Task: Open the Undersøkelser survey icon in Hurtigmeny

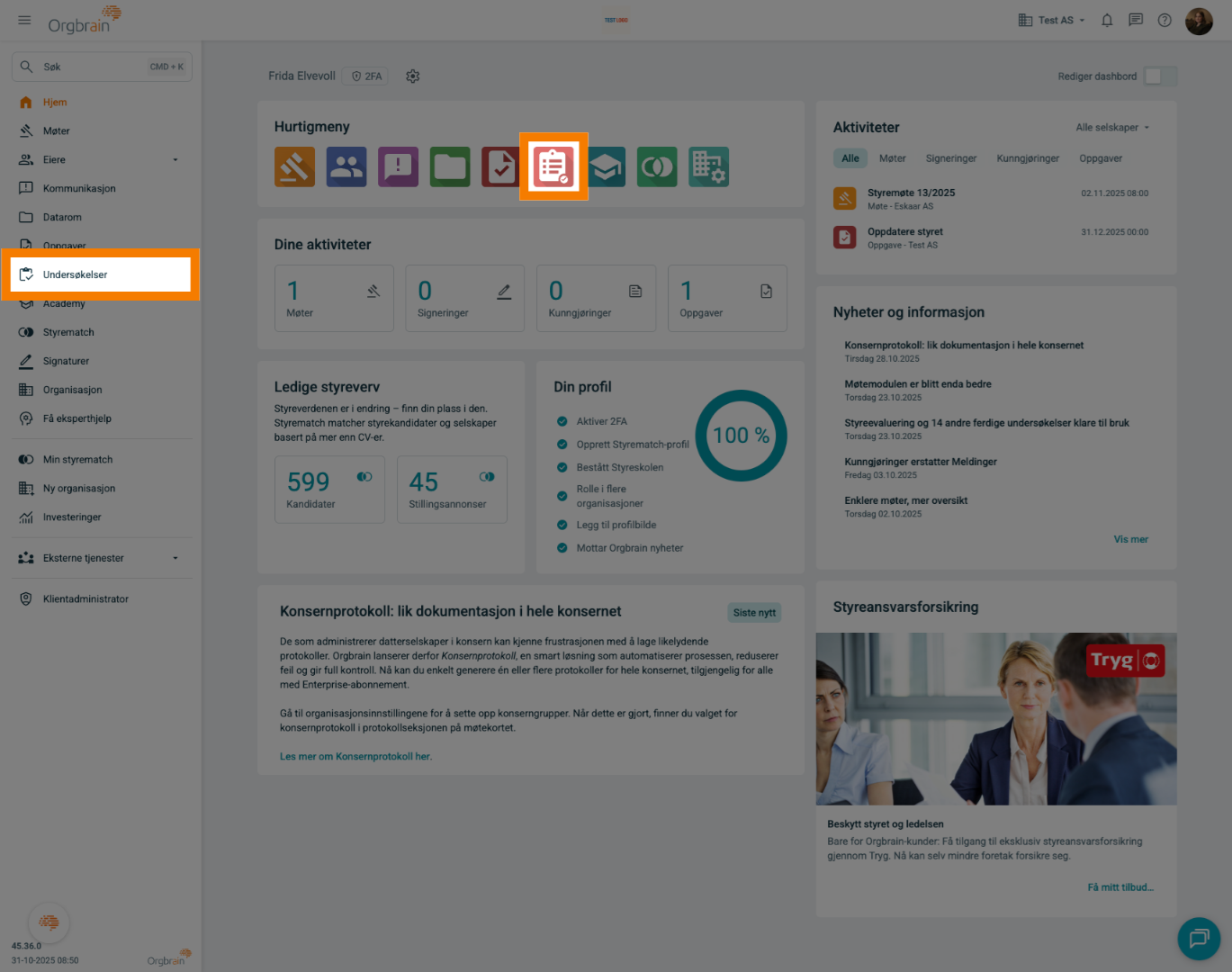Action: (553, 166)
